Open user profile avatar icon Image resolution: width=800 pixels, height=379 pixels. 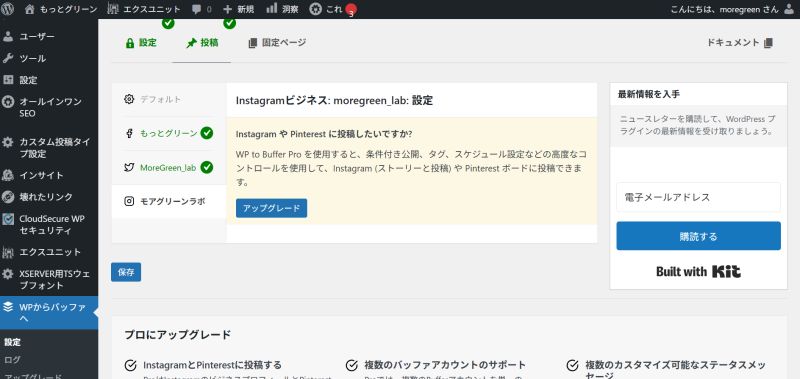click(789, 9)
